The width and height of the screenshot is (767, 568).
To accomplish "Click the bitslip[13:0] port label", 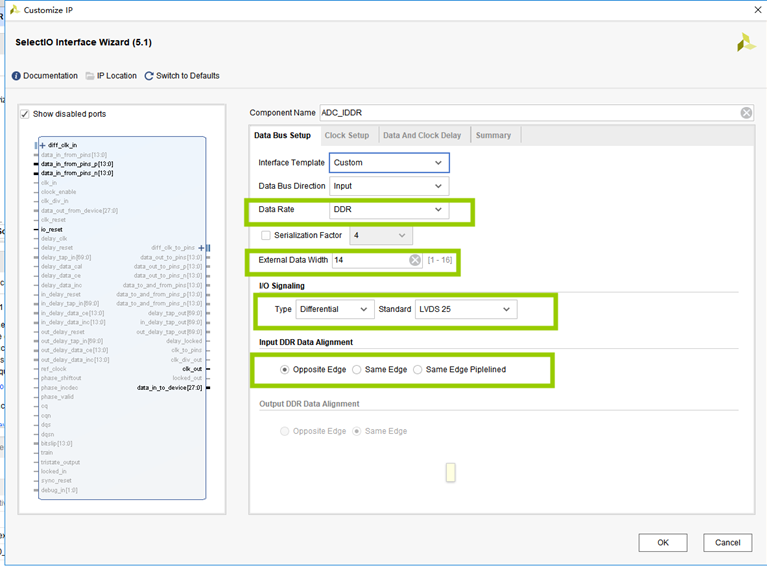I will tap(56, 444).
